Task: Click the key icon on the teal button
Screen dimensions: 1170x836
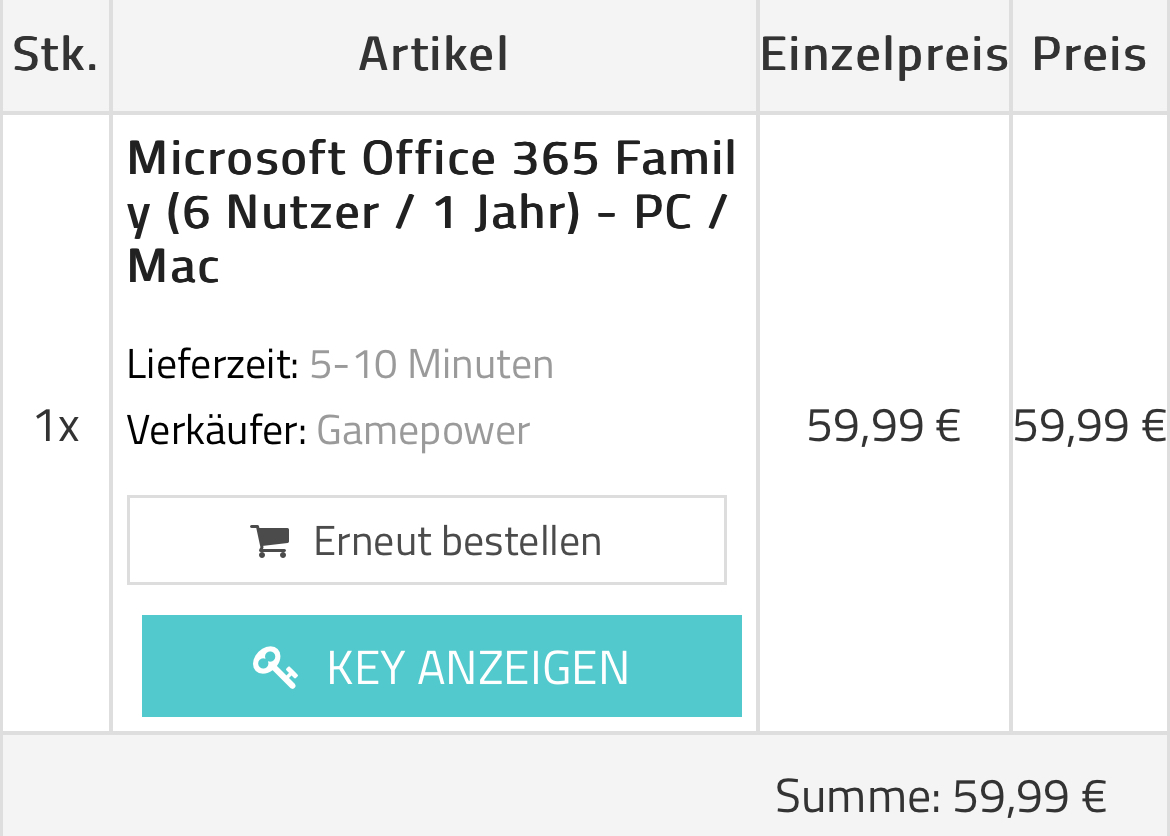Action: click(x=275, y=667)
